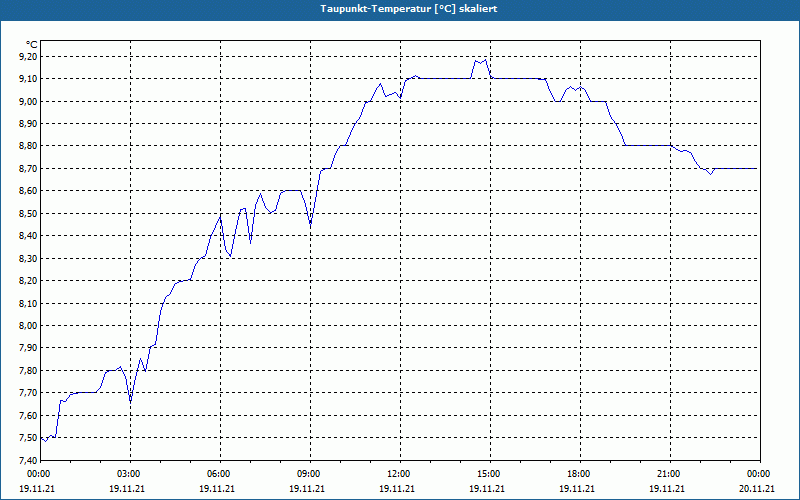This screenshot has height=500, width=800.
Task: Select the '19.11.21' date under '09:00'
Action: pyautogui.click(x=307, y=488)
